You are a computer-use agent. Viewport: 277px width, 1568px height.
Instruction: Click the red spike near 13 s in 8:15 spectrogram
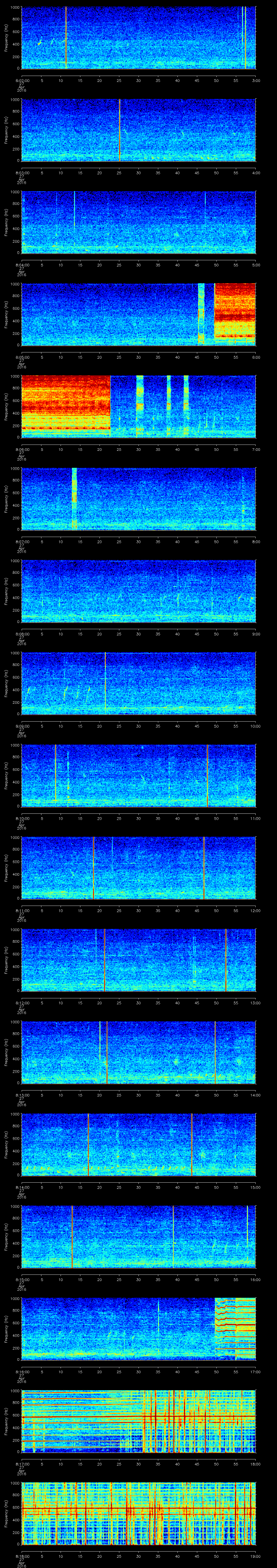[72, 1237]
